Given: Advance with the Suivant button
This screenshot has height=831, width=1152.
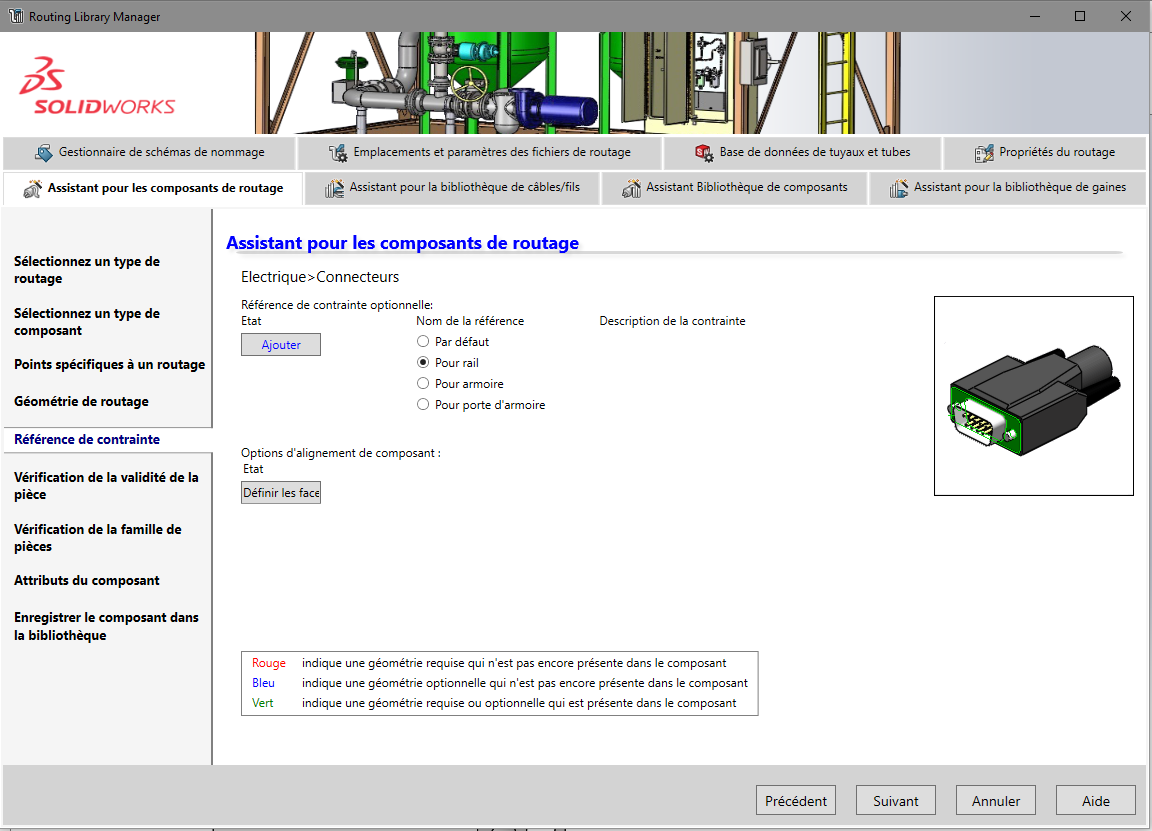Looking at the screenshot, I should [x=896, y=800].
